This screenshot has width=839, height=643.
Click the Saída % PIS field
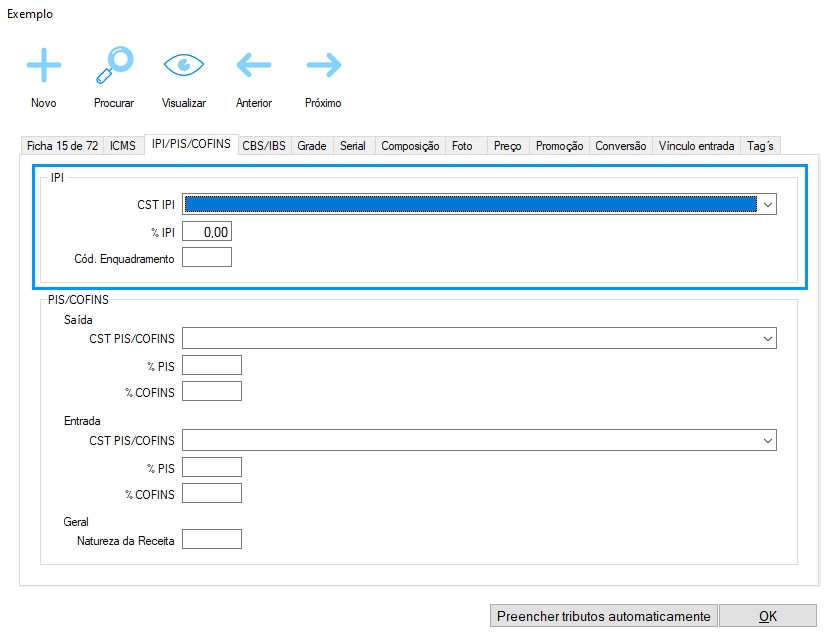click(212, 366)
